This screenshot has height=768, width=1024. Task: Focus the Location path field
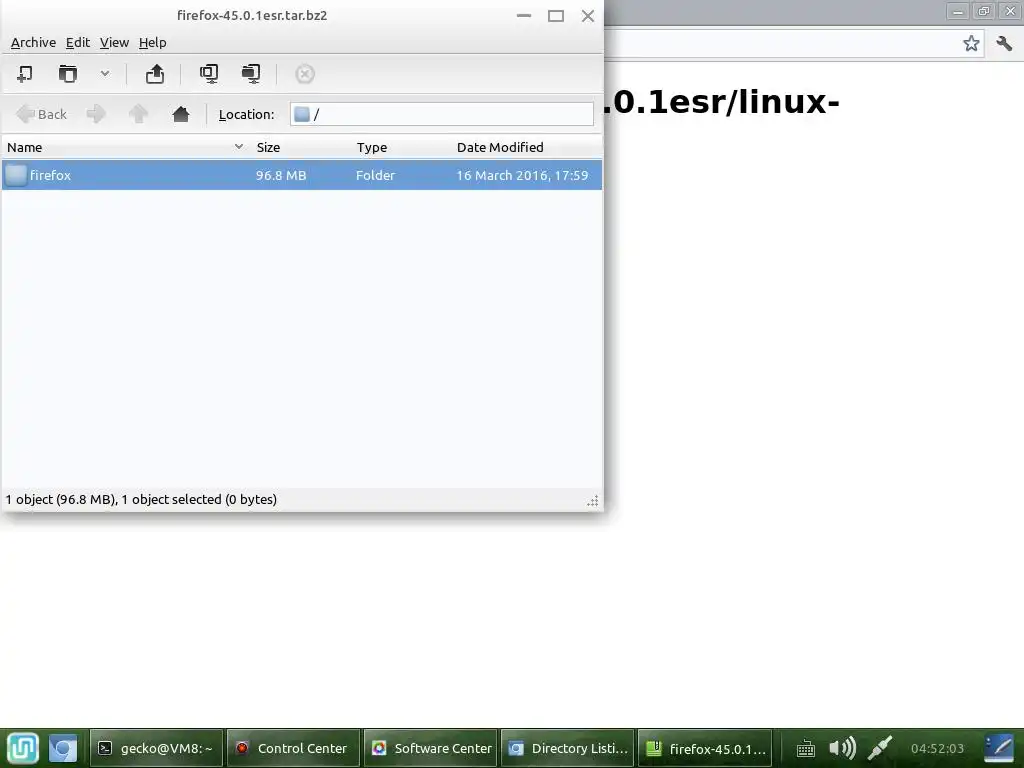442,114
